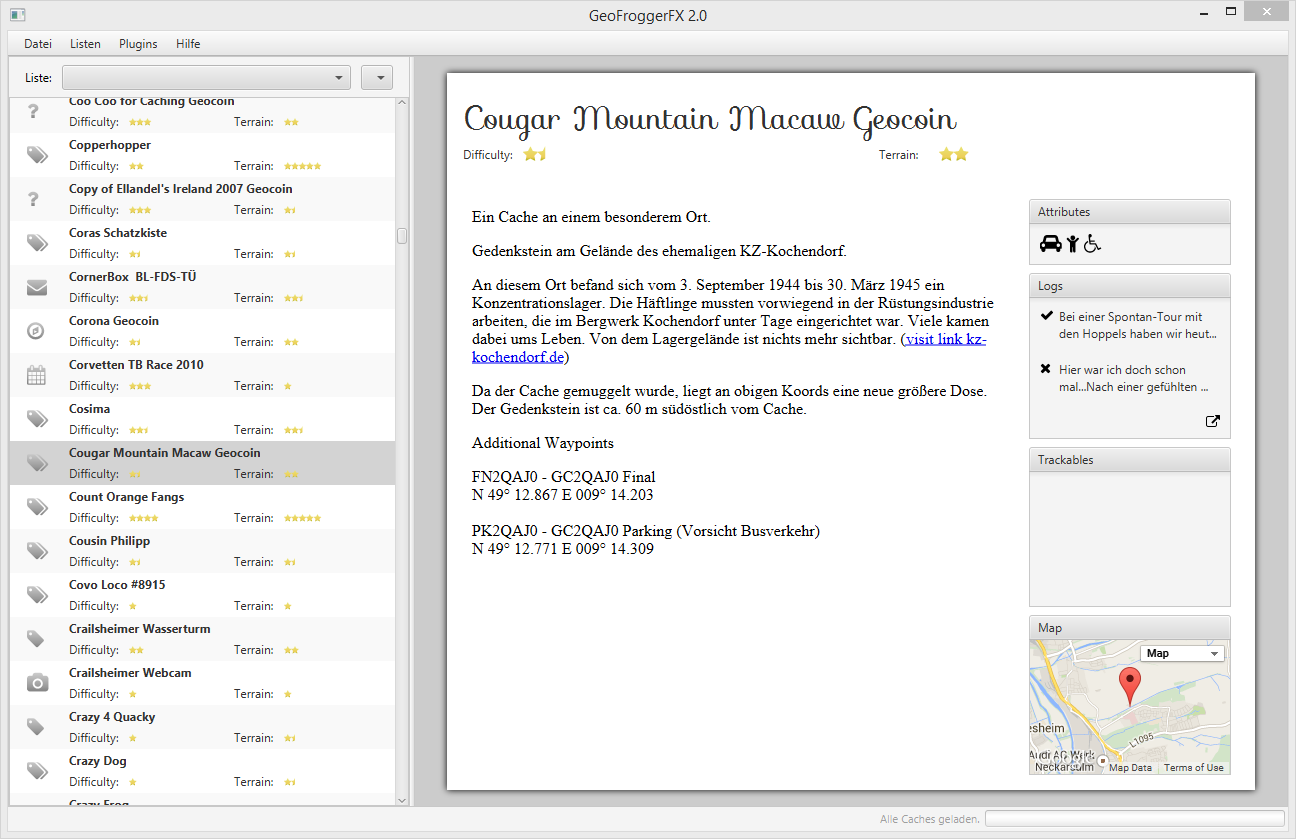Click the question mark icon beside Copy of Ellandel's Ireland

coord(33,199)
